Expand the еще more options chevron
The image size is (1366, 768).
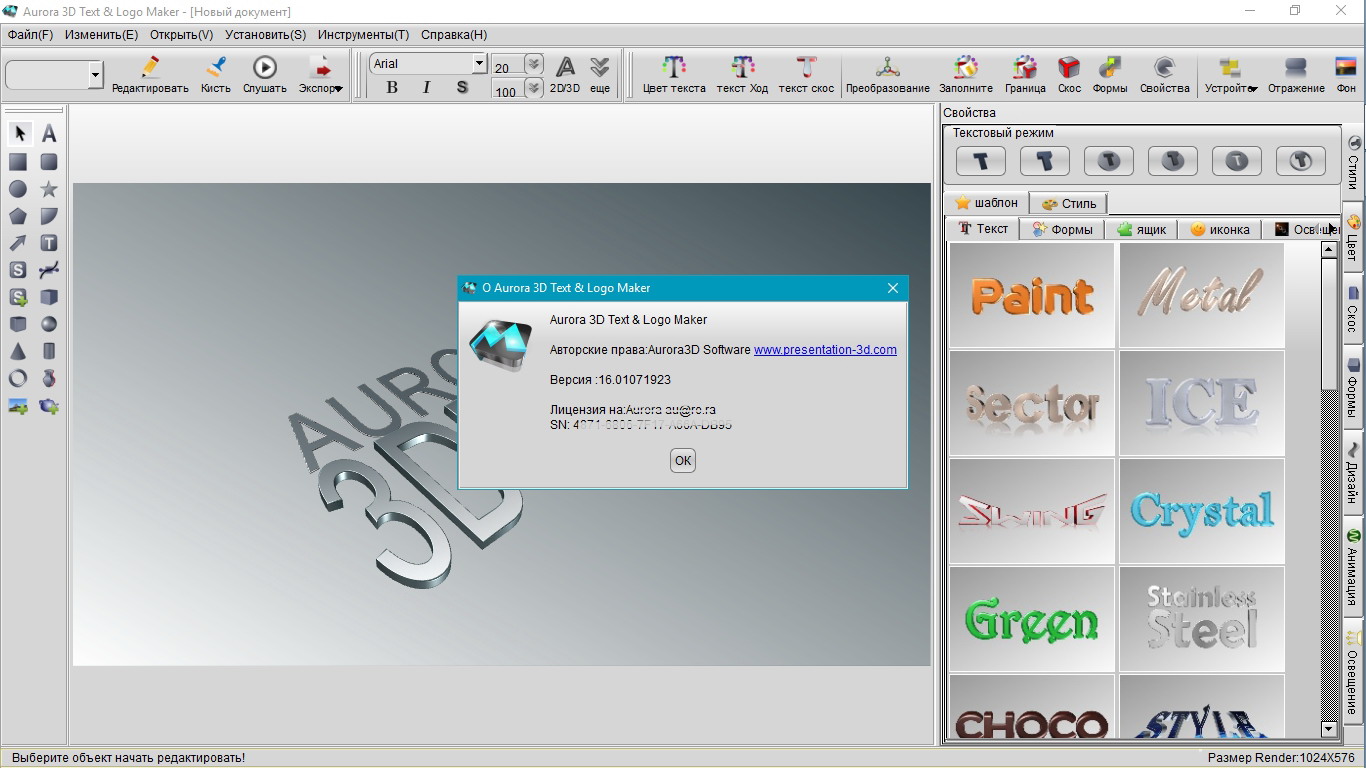[600, 75]
